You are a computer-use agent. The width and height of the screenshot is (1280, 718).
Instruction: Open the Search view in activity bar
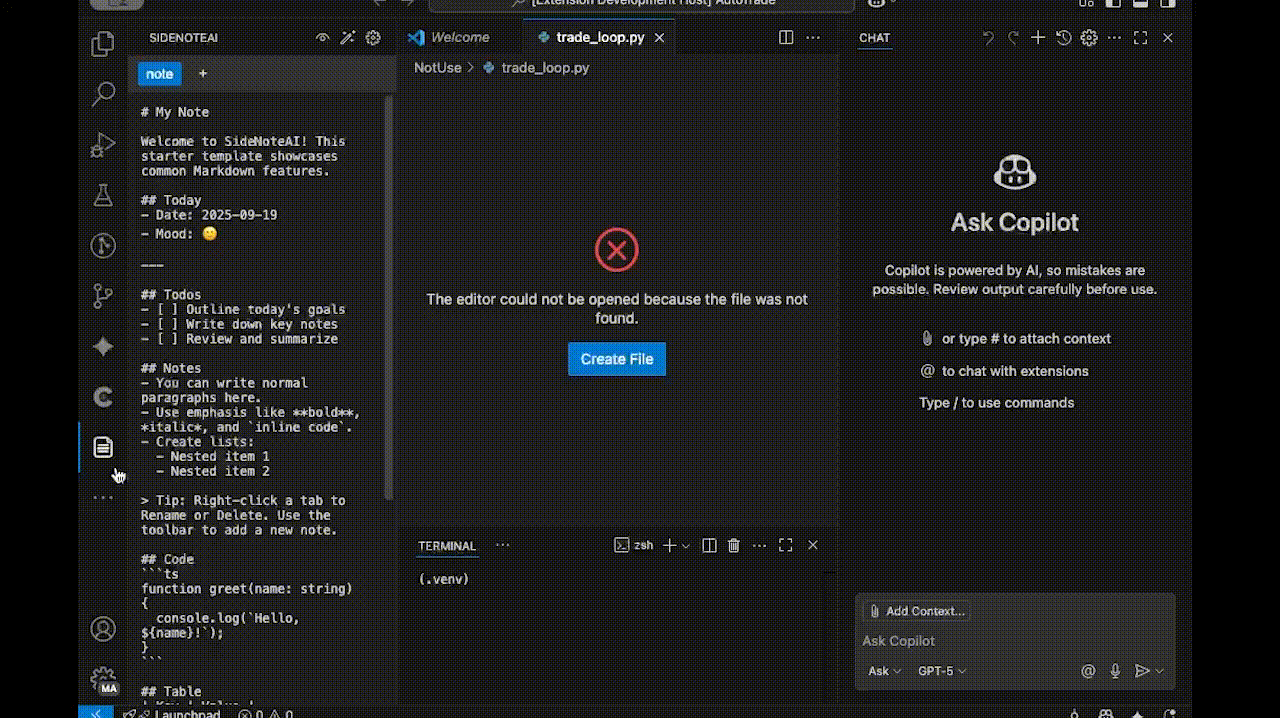pyautogui.click(x=103, y=95)
